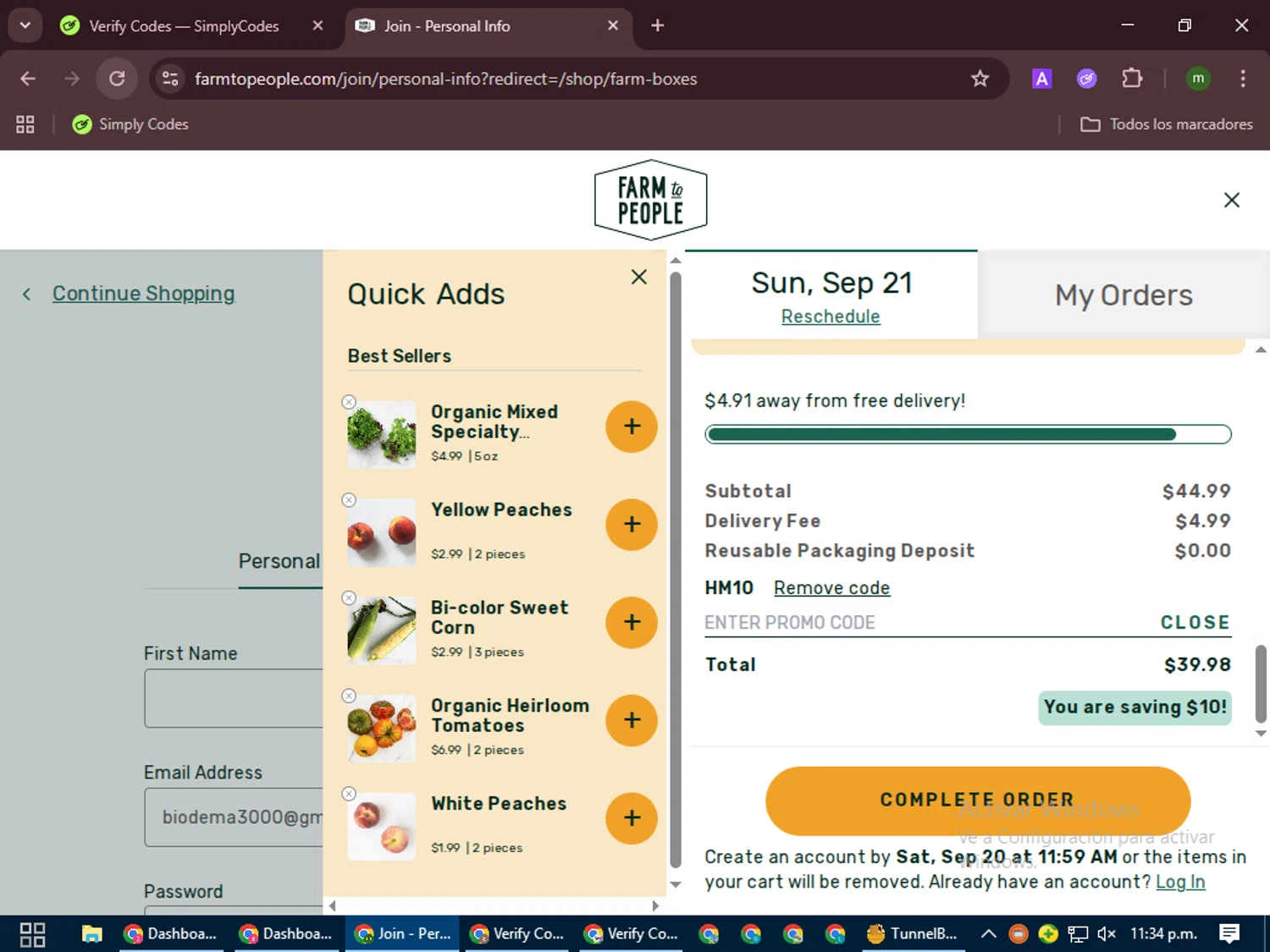Dismiss Yellow Peaches suggestion
This screenshot has width=1270, height=952.
349,500
